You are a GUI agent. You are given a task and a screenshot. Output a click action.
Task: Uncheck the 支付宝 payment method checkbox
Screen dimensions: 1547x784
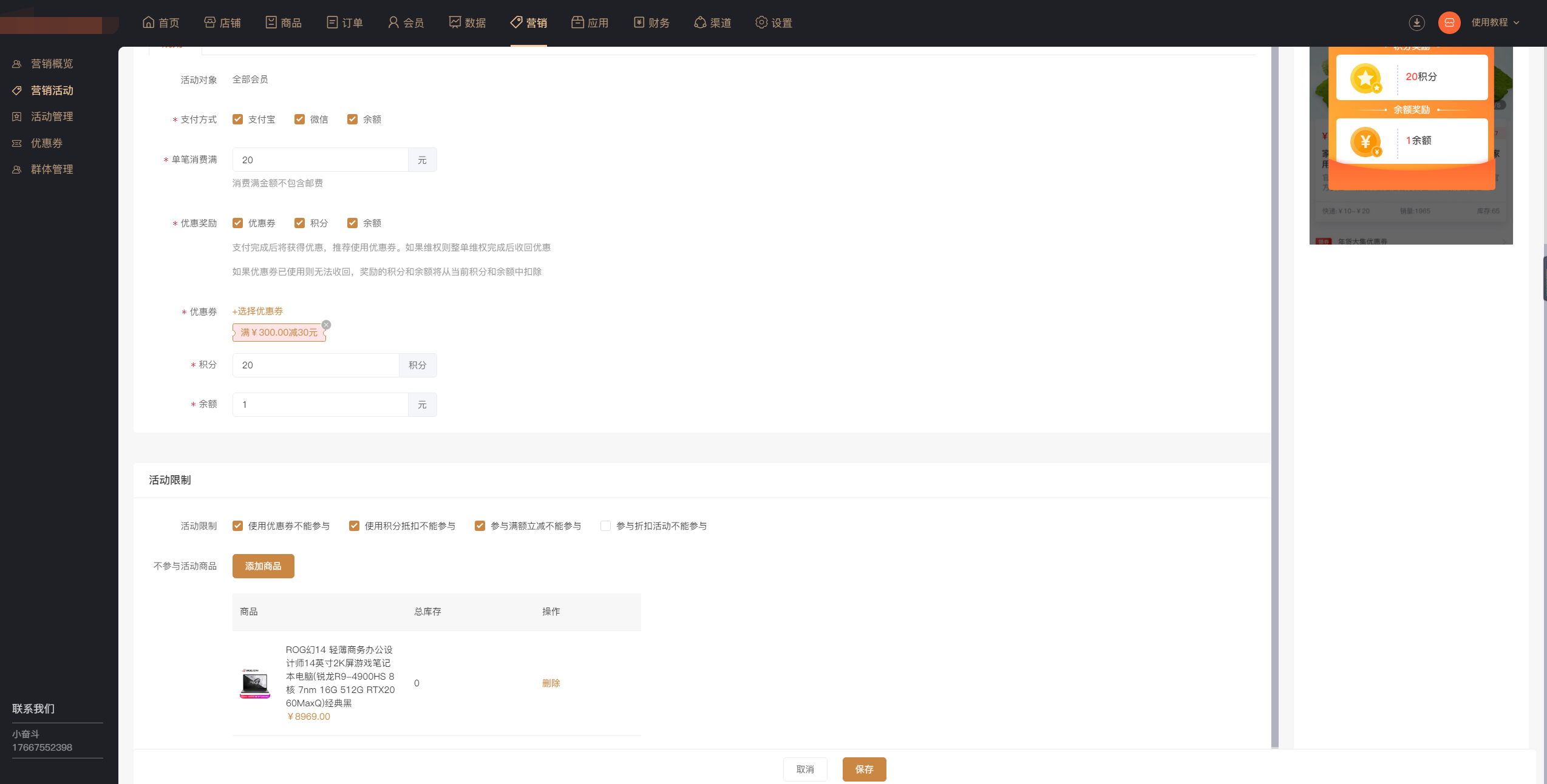pyautogui.click(x=238, y=120)
